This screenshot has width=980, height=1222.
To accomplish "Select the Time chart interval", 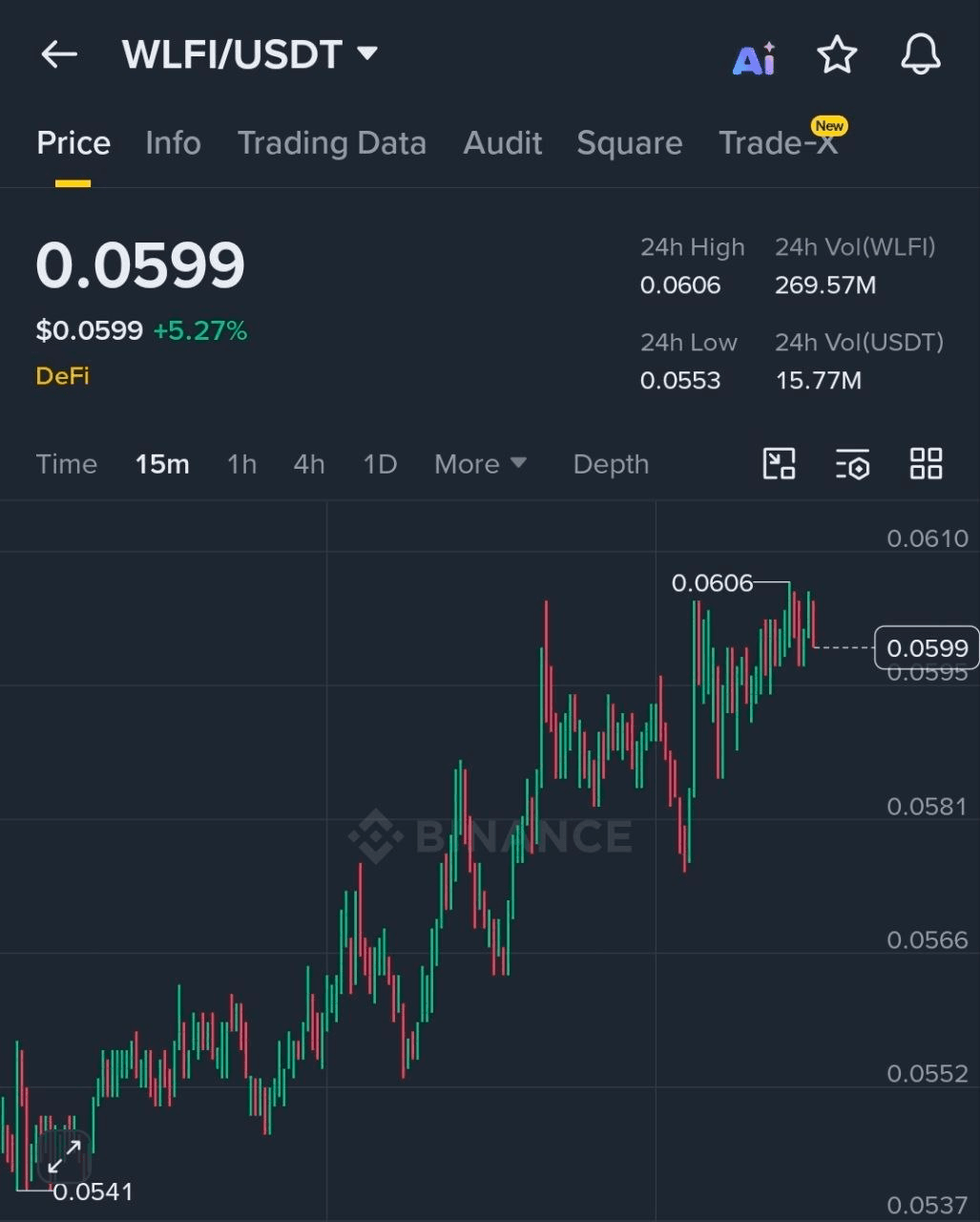I will (x=67, y=464).
